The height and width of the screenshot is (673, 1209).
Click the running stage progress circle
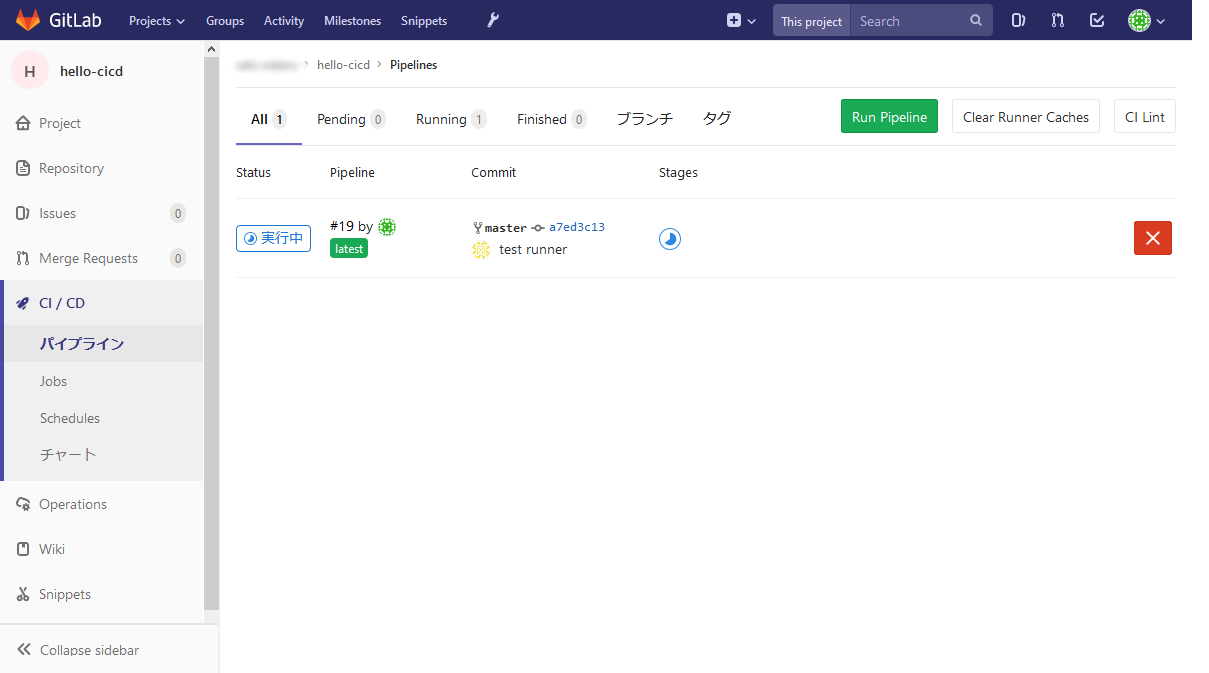670,238
